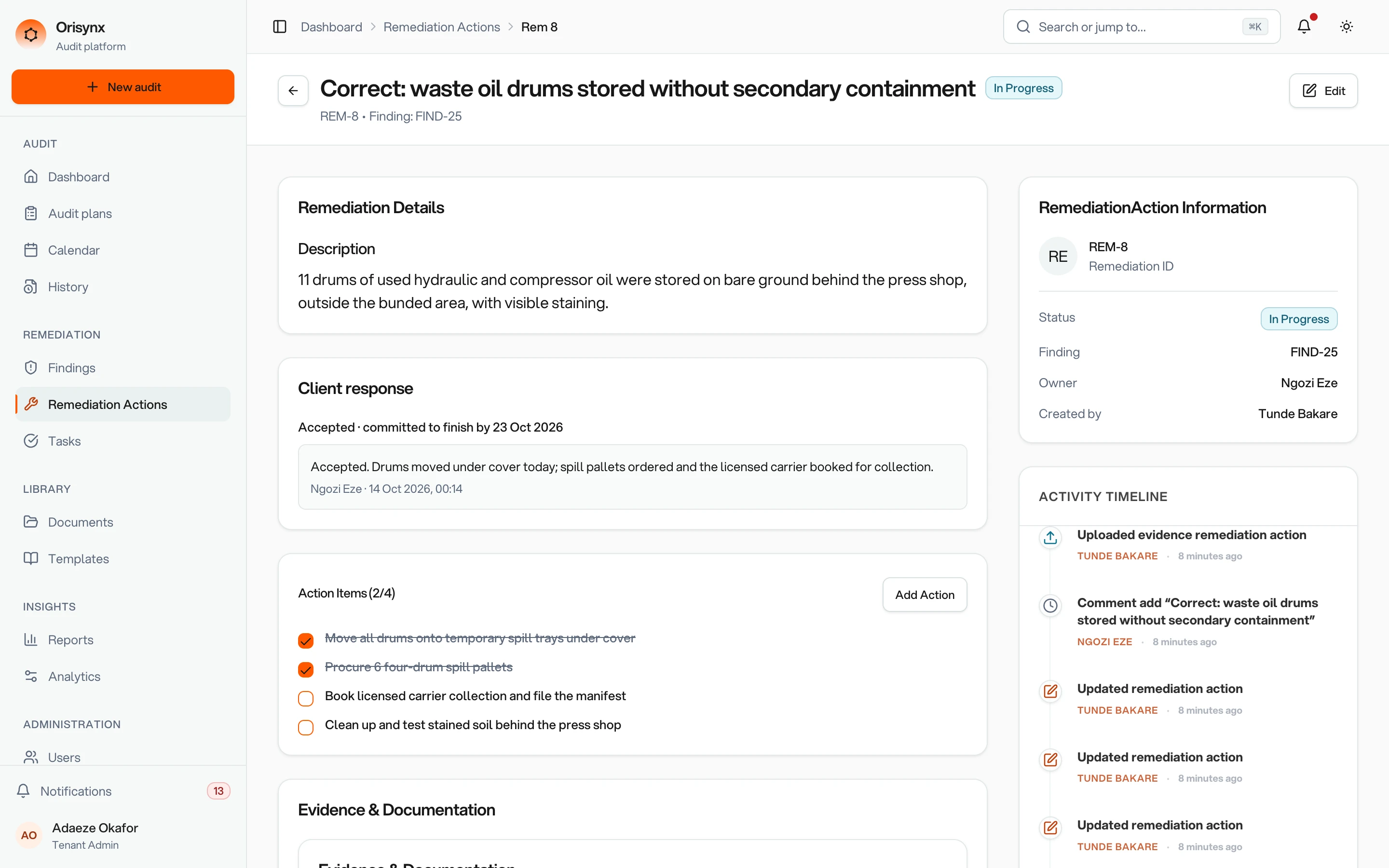The image size is (1389, 868).
Task: Open Documents library
Action: [123, 522]
